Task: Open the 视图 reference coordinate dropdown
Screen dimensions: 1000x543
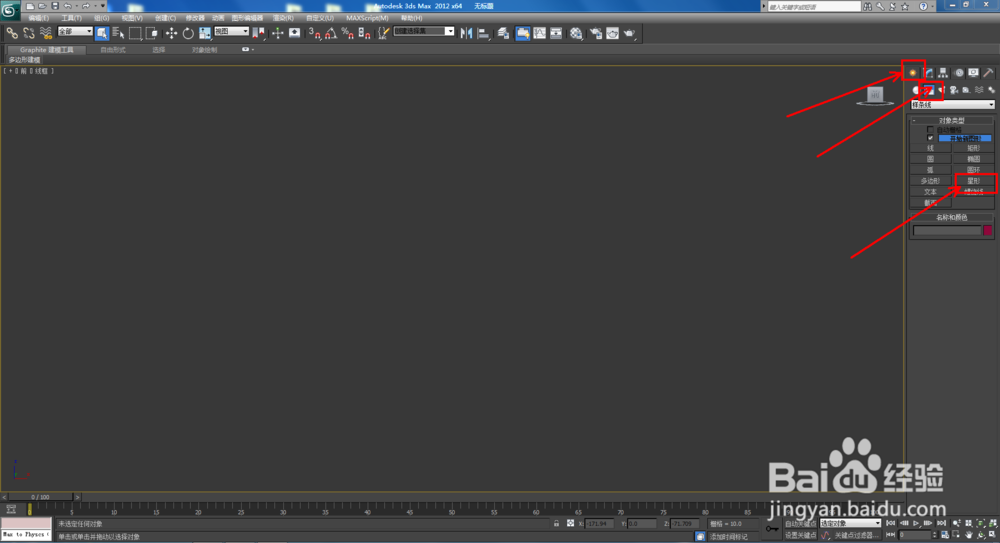Action: (x=231, y=31)
